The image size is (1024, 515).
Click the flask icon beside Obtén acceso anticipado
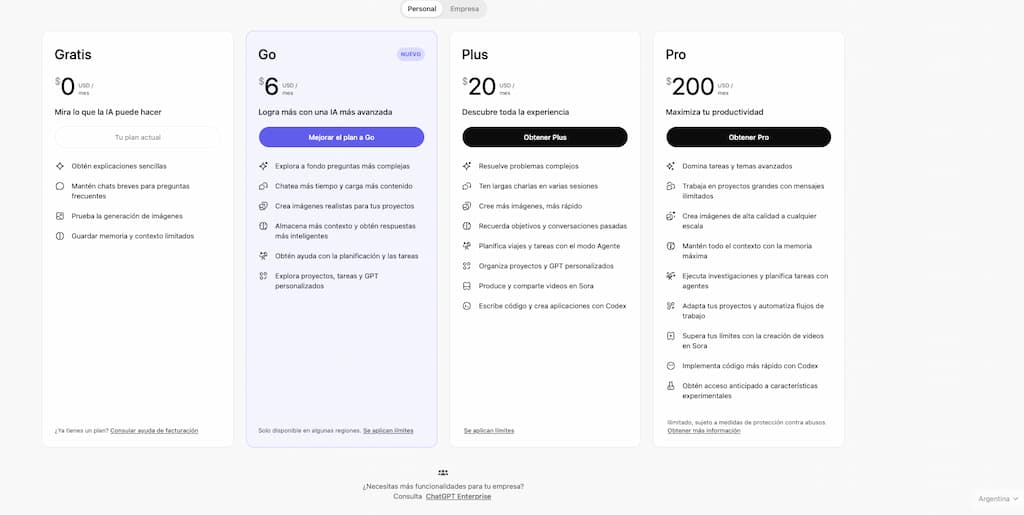click(671, 386)
